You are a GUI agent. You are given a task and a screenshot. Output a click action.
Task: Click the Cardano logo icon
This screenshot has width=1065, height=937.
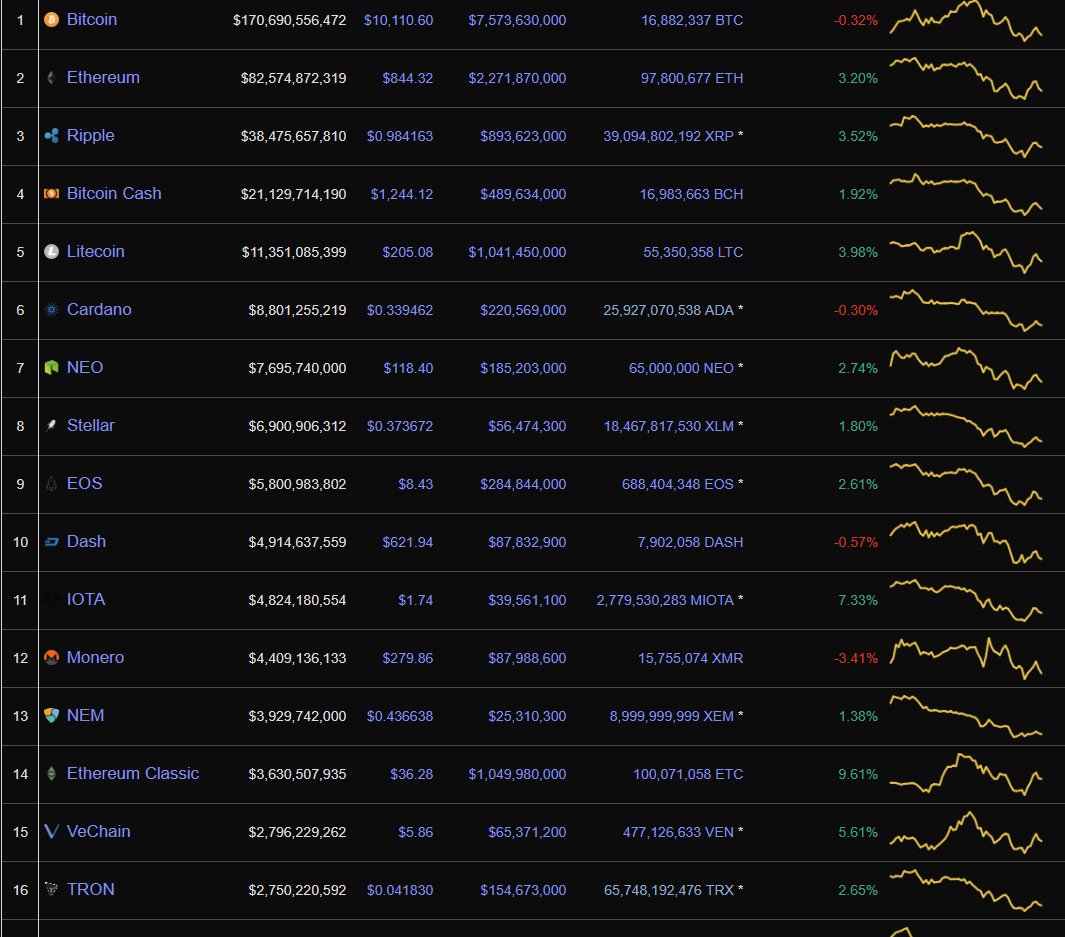click(x=52, y=310)
